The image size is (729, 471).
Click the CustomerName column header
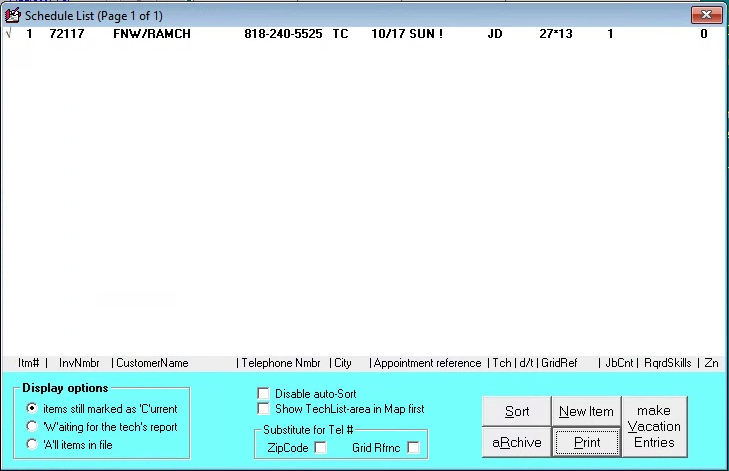point(152,363)
